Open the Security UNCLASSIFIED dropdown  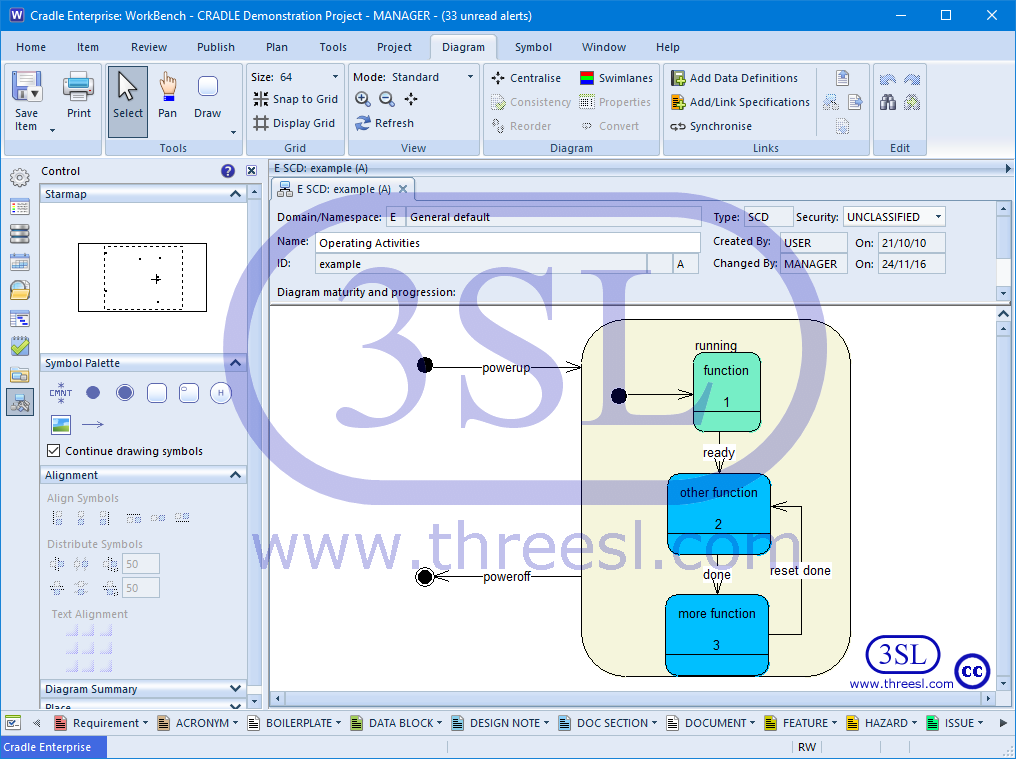938,216
